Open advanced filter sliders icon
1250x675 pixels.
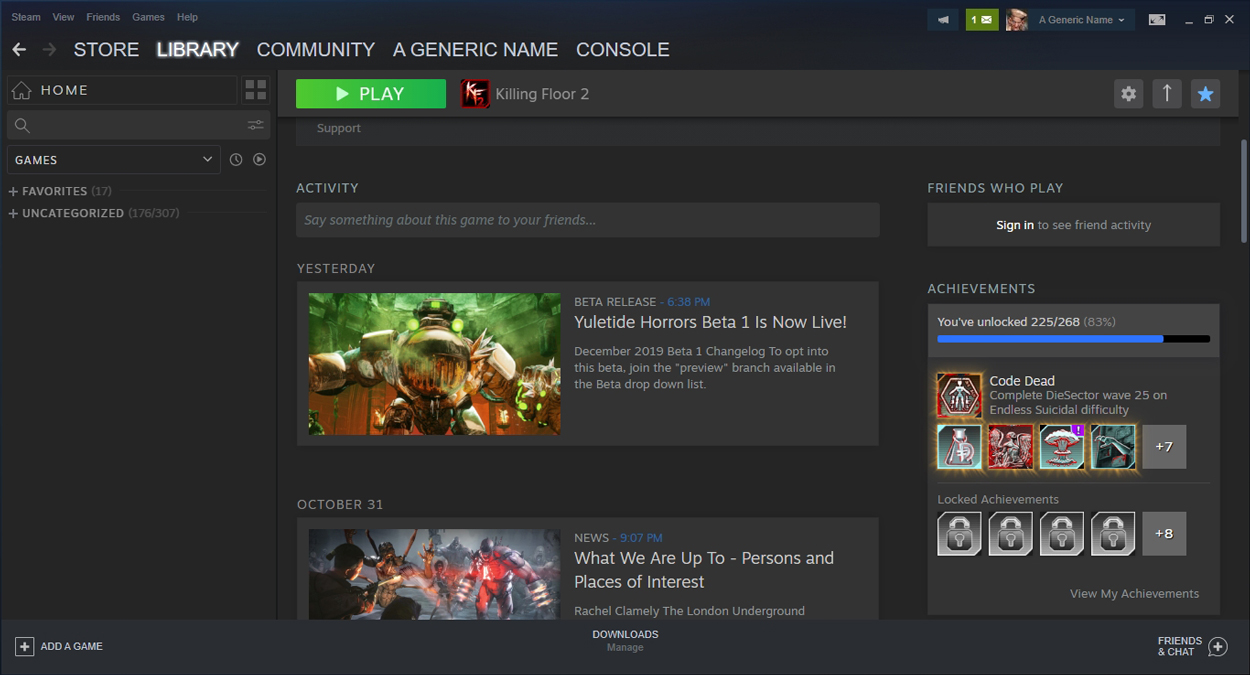[256, 125]
